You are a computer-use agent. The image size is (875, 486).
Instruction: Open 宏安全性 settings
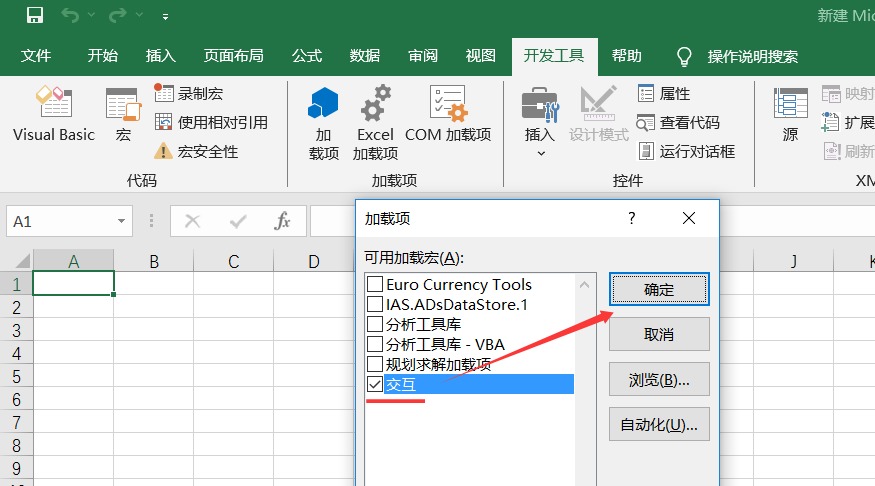[196, 151]
